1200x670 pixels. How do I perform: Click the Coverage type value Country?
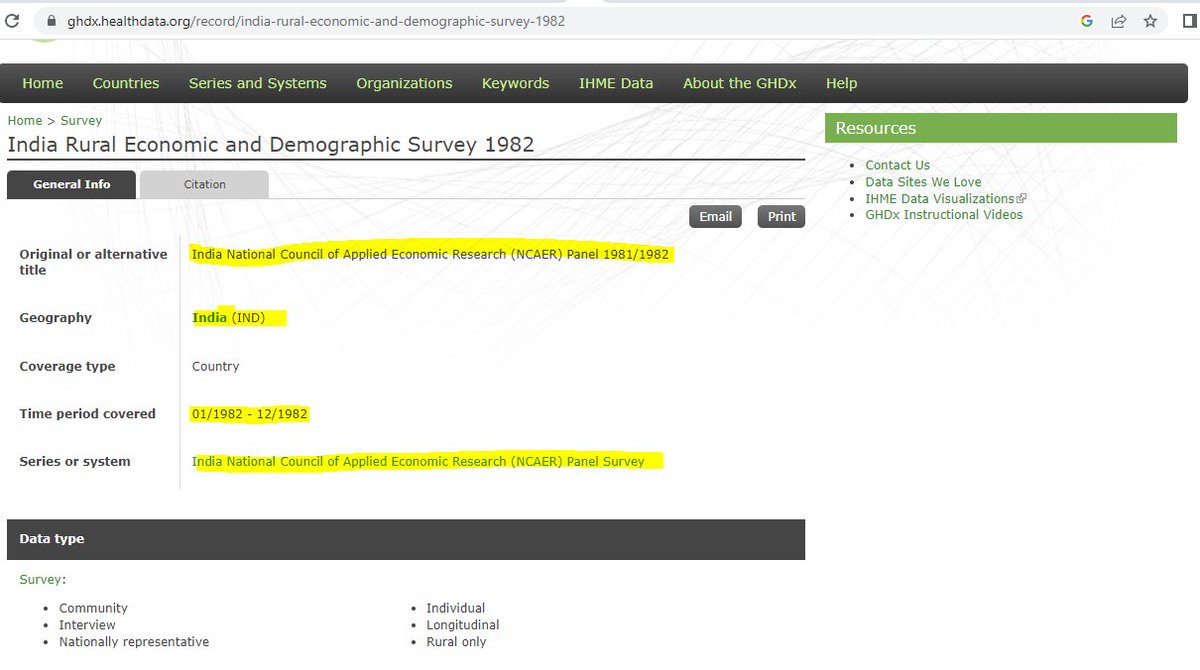tap(216, 366)
